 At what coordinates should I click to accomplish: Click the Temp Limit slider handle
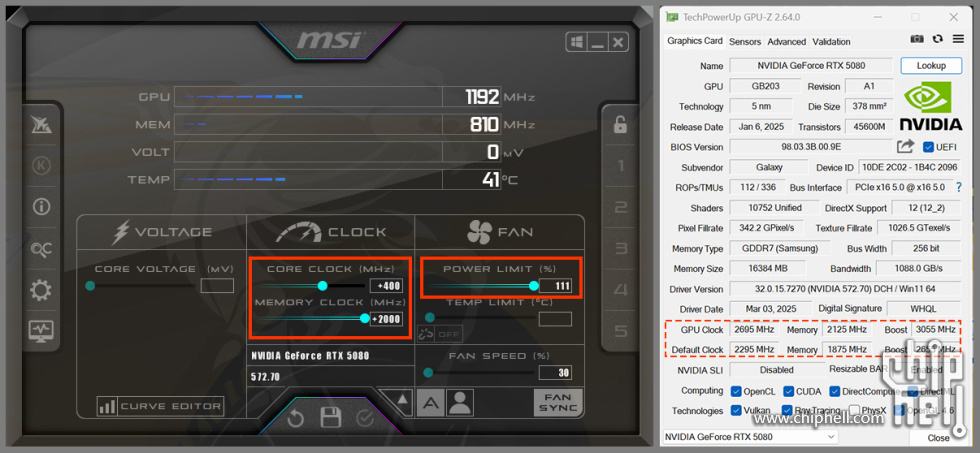point(429,318)
